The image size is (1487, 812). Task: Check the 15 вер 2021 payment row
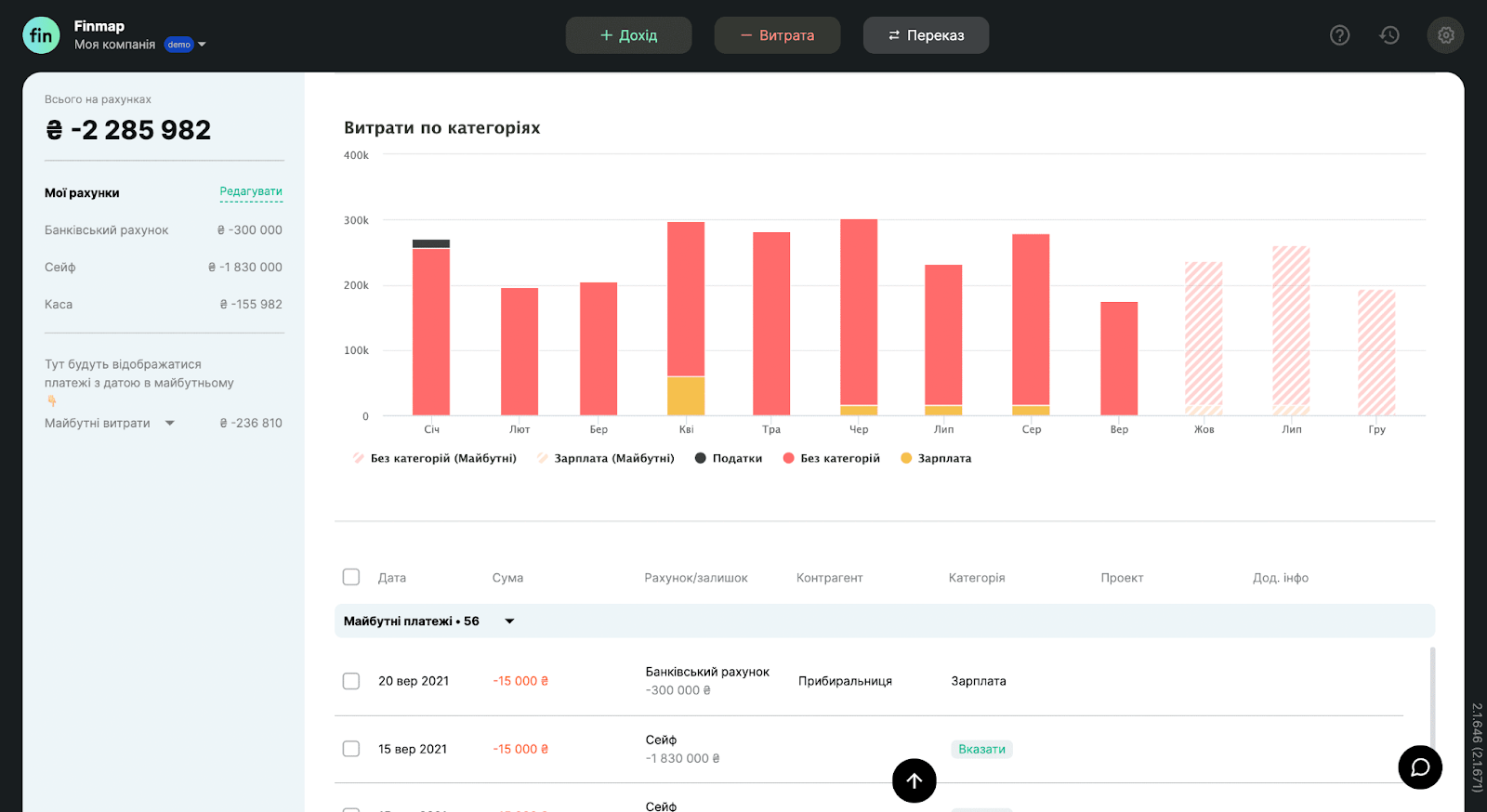(x=351, y=749)
